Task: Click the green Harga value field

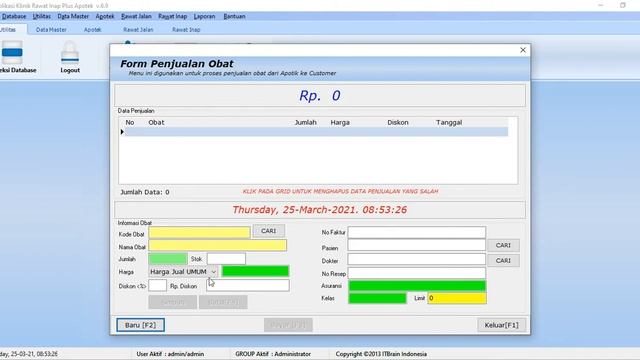Action: tap(256, 271)
